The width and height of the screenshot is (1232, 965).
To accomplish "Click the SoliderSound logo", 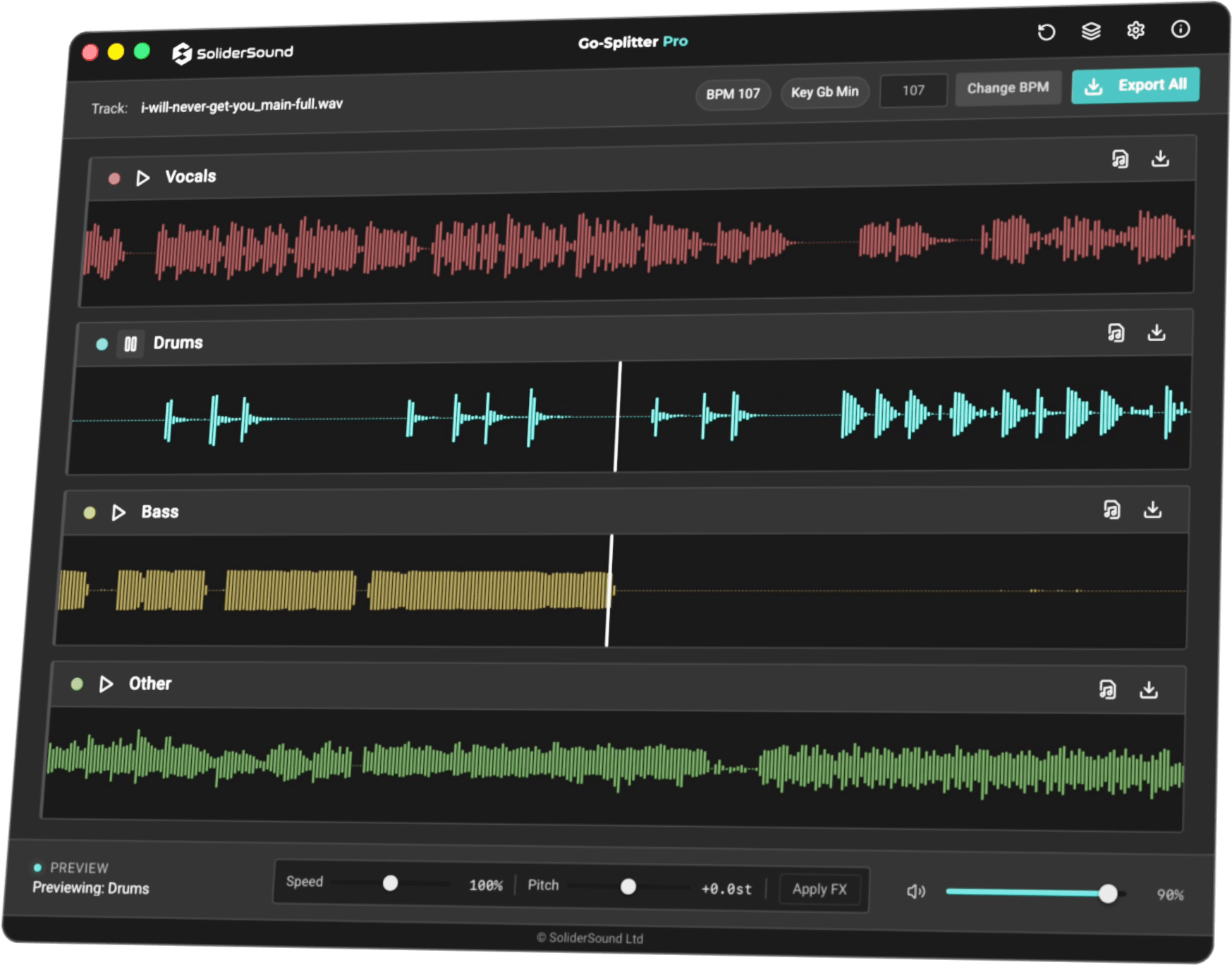I will tap(233, 53).
